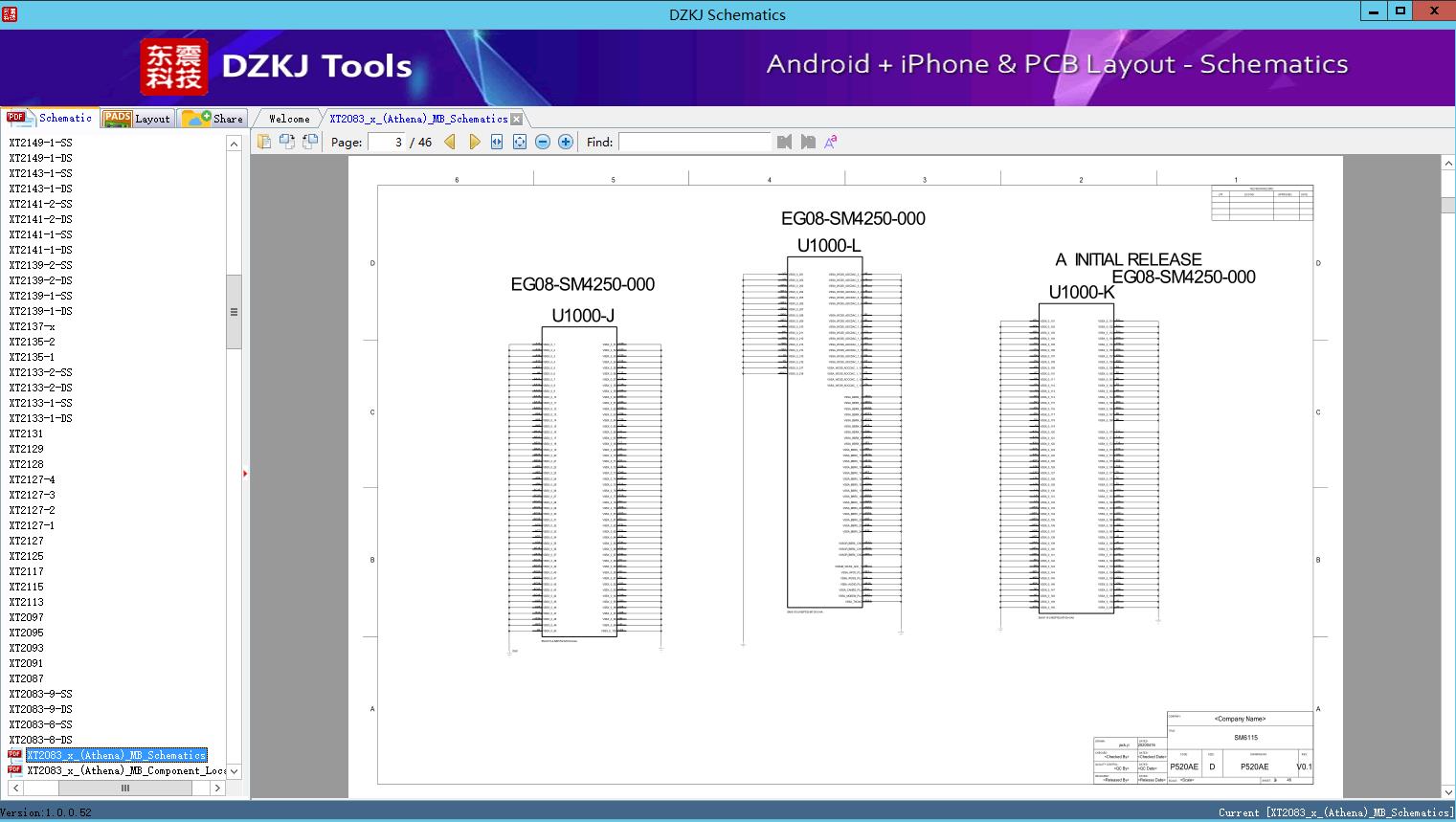Click the copy pages toolbar icon

pos(264,142)
